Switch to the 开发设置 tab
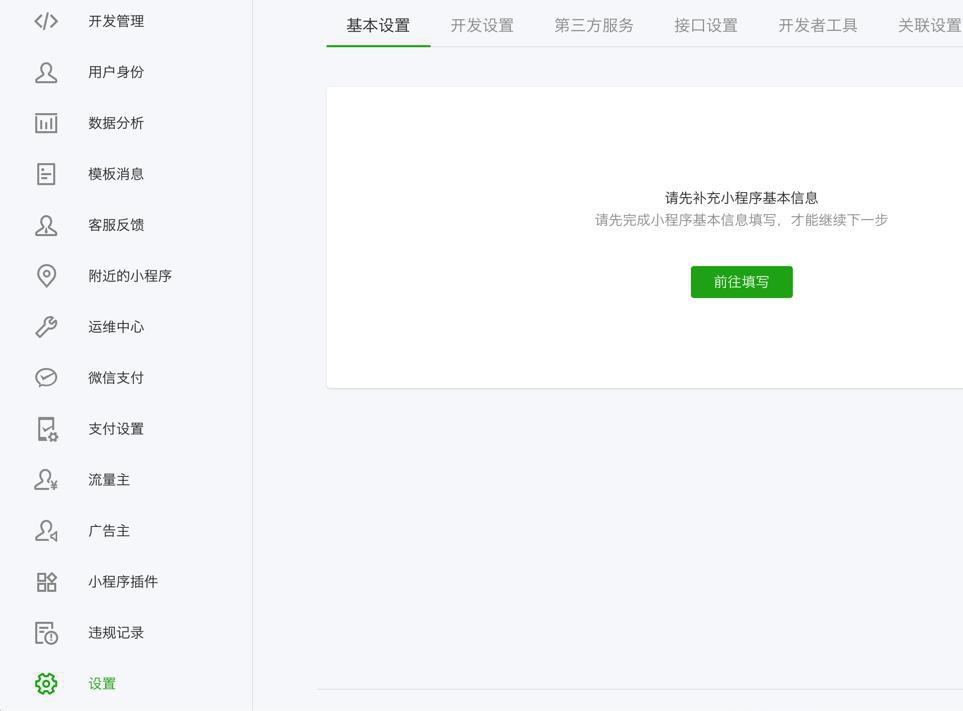 click(482, 26)
